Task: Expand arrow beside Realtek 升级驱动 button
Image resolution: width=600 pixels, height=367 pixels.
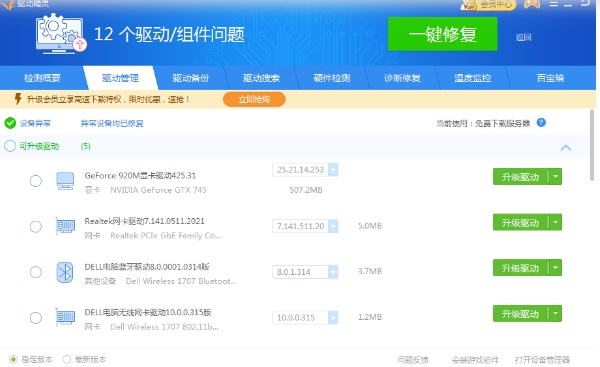Action: (555, 222)
